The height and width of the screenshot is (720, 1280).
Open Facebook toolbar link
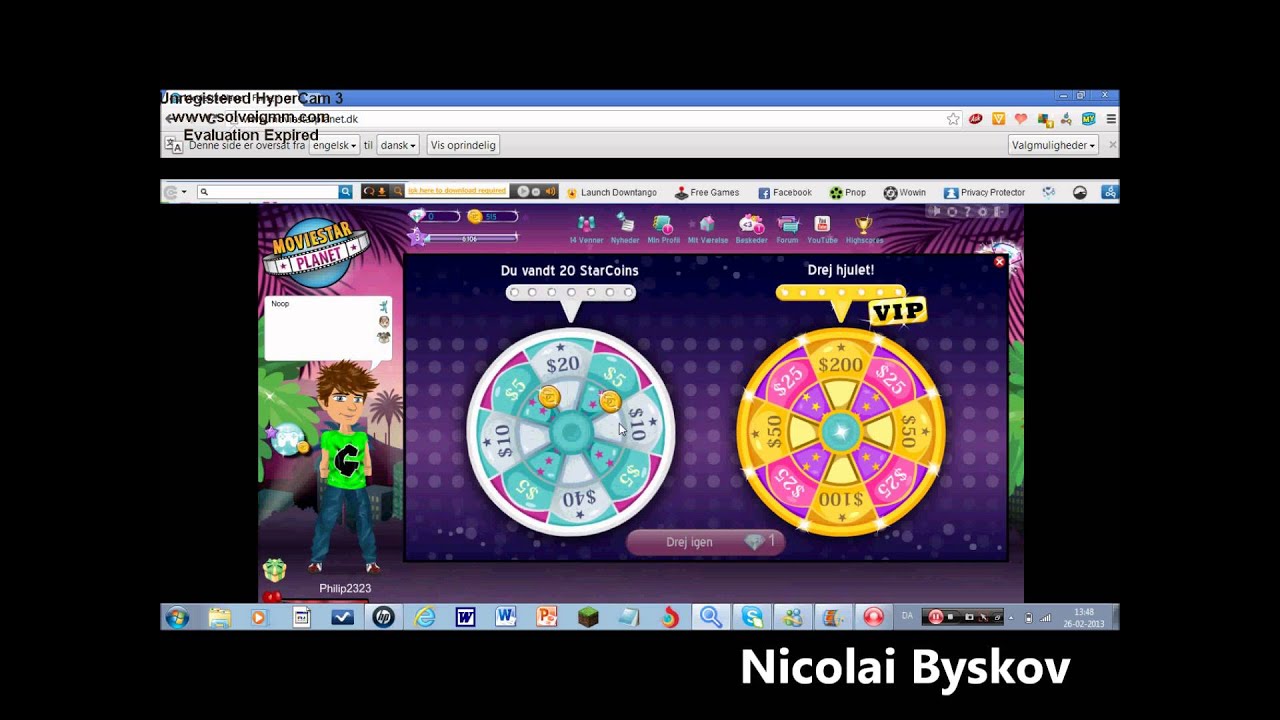pos(785,192)
